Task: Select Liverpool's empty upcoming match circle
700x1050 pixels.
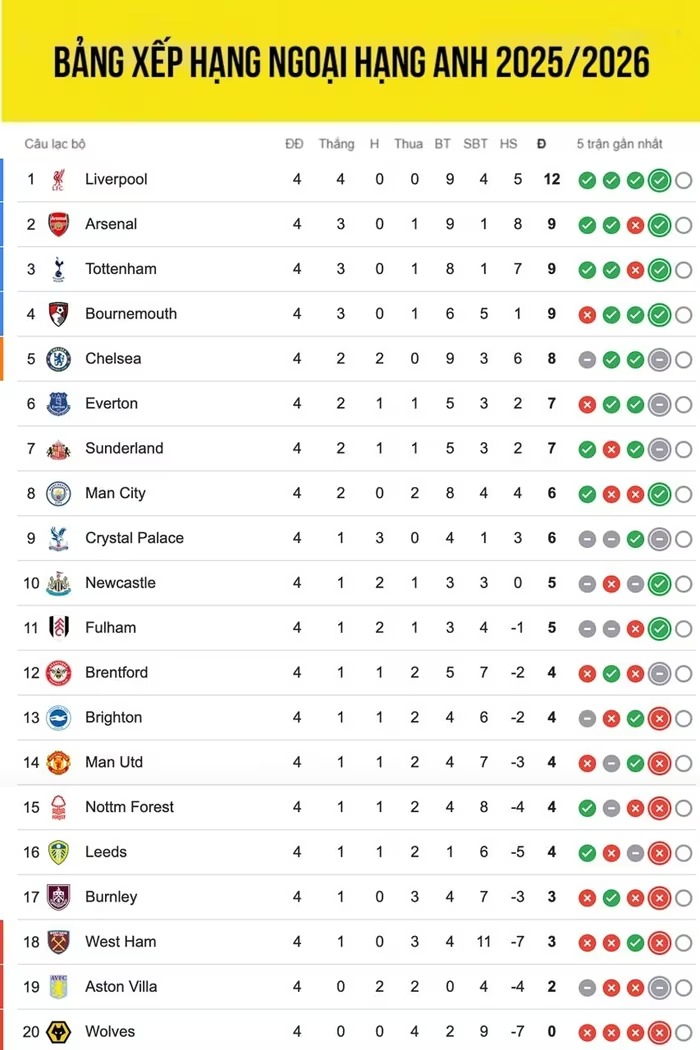Action: click(683, 180)
